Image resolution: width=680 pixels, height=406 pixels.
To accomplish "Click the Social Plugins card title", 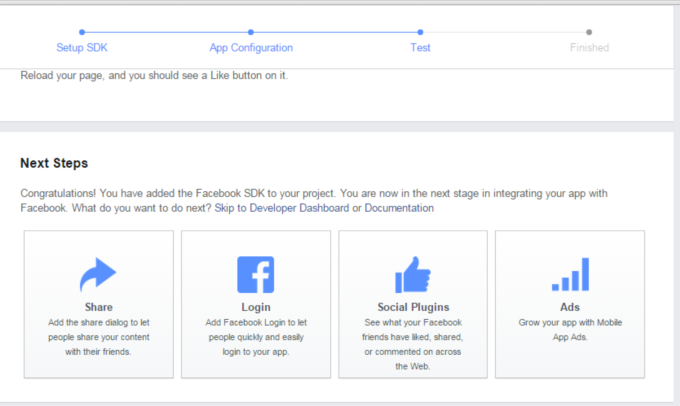I will 413,307.
